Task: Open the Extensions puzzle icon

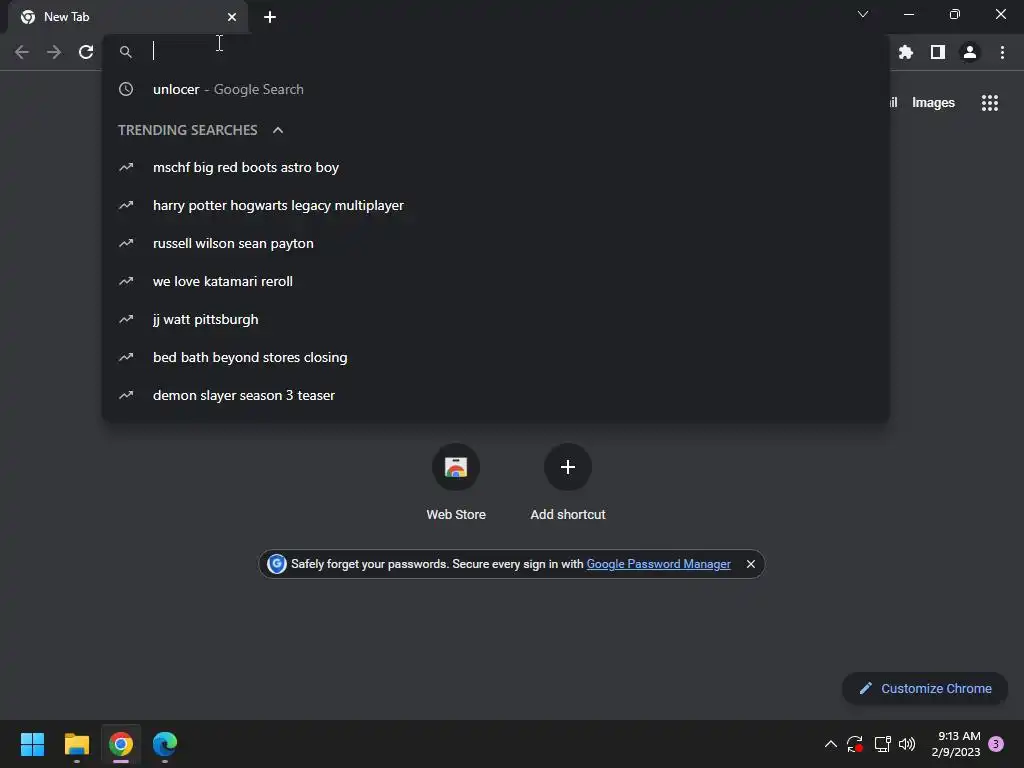Action: (x=905, y=52)
